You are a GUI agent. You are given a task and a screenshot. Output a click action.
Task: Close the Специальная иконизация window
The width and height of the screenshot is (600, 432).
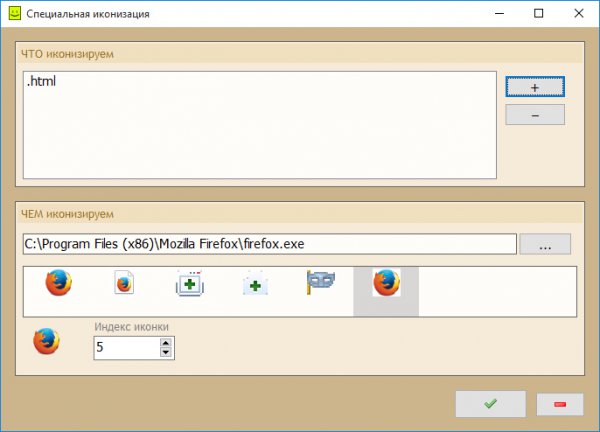click(x=579, y=13)
